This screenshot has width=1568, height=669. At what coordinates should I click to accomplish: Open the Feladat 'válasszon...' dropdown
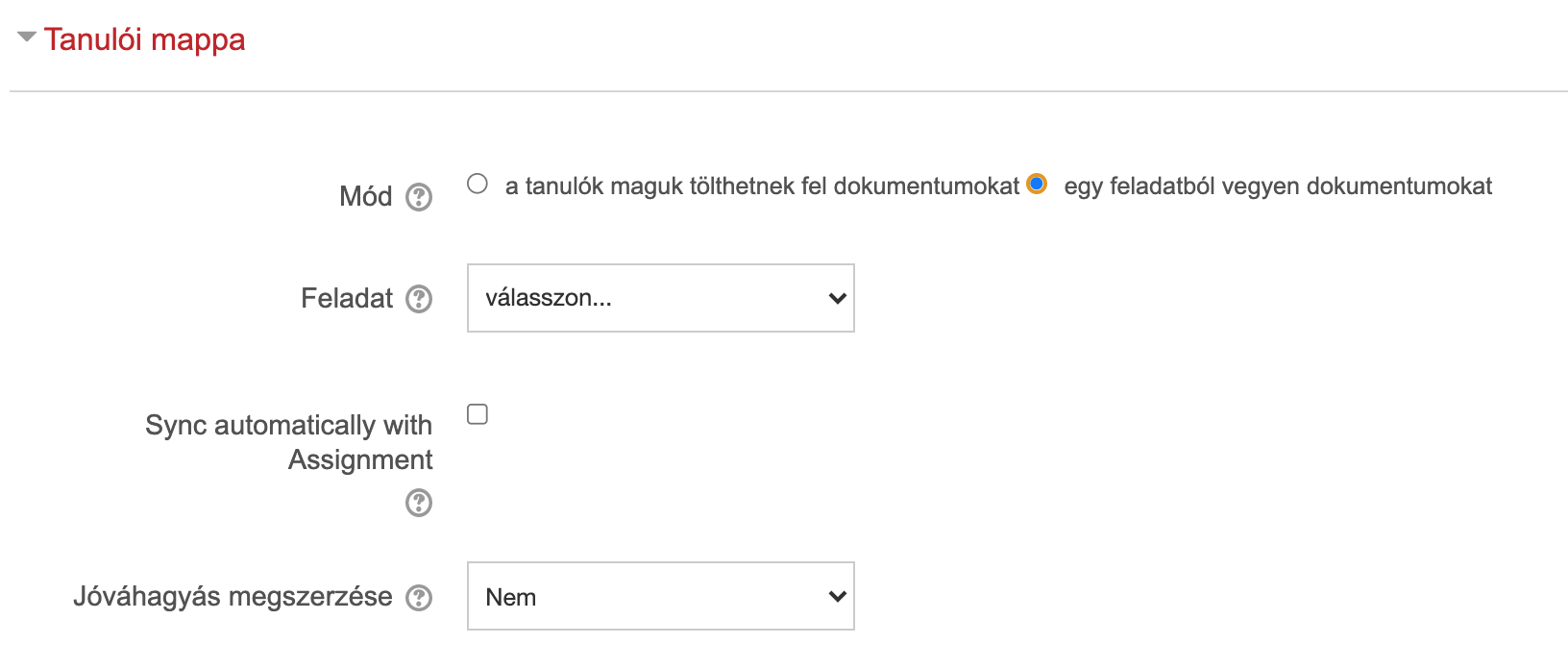tap(661, 298)
